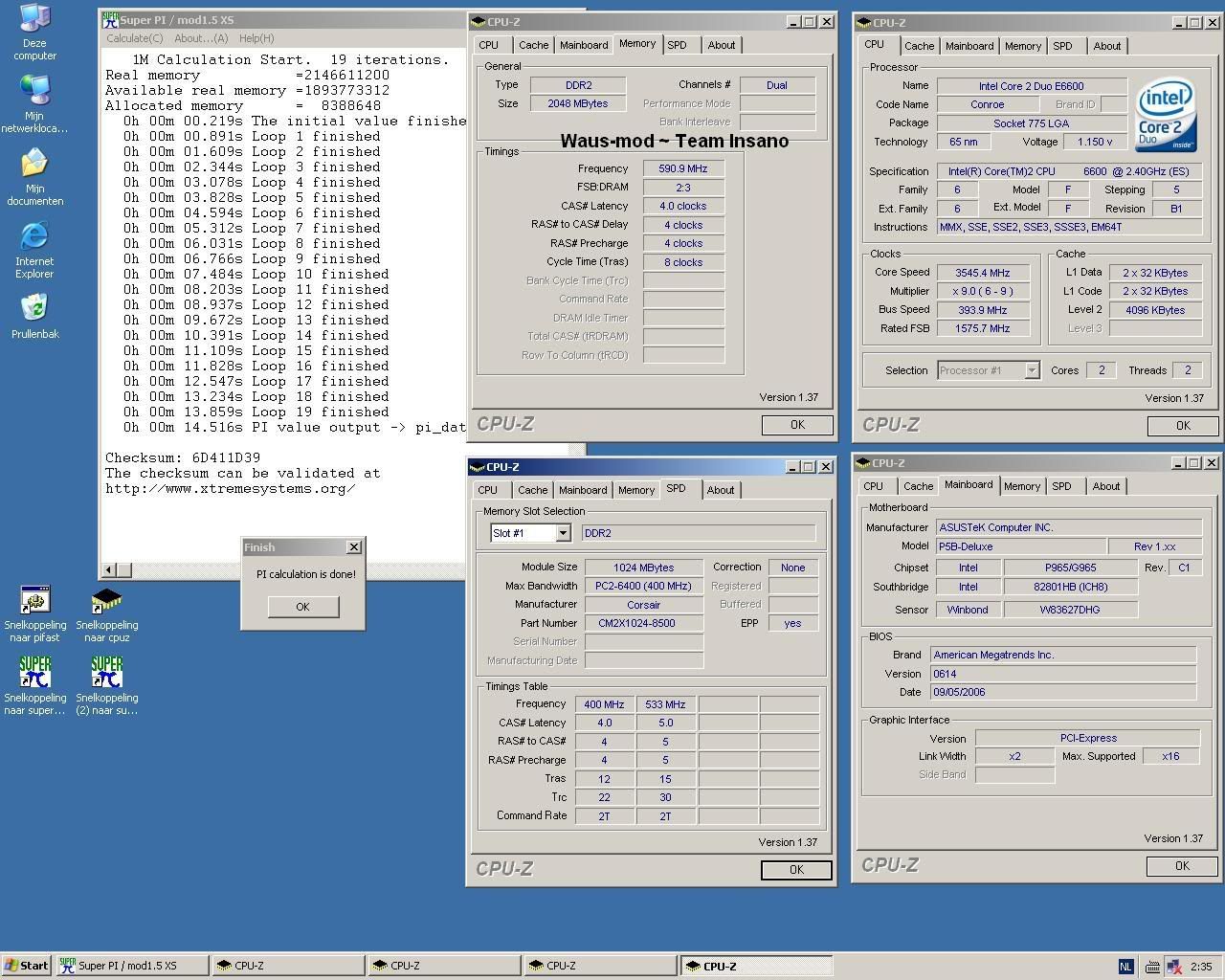Click the Core Speed 3545.4 MHz field
Image resolution: width=1225 pixels, height=980 pixels.
(983, 273)
